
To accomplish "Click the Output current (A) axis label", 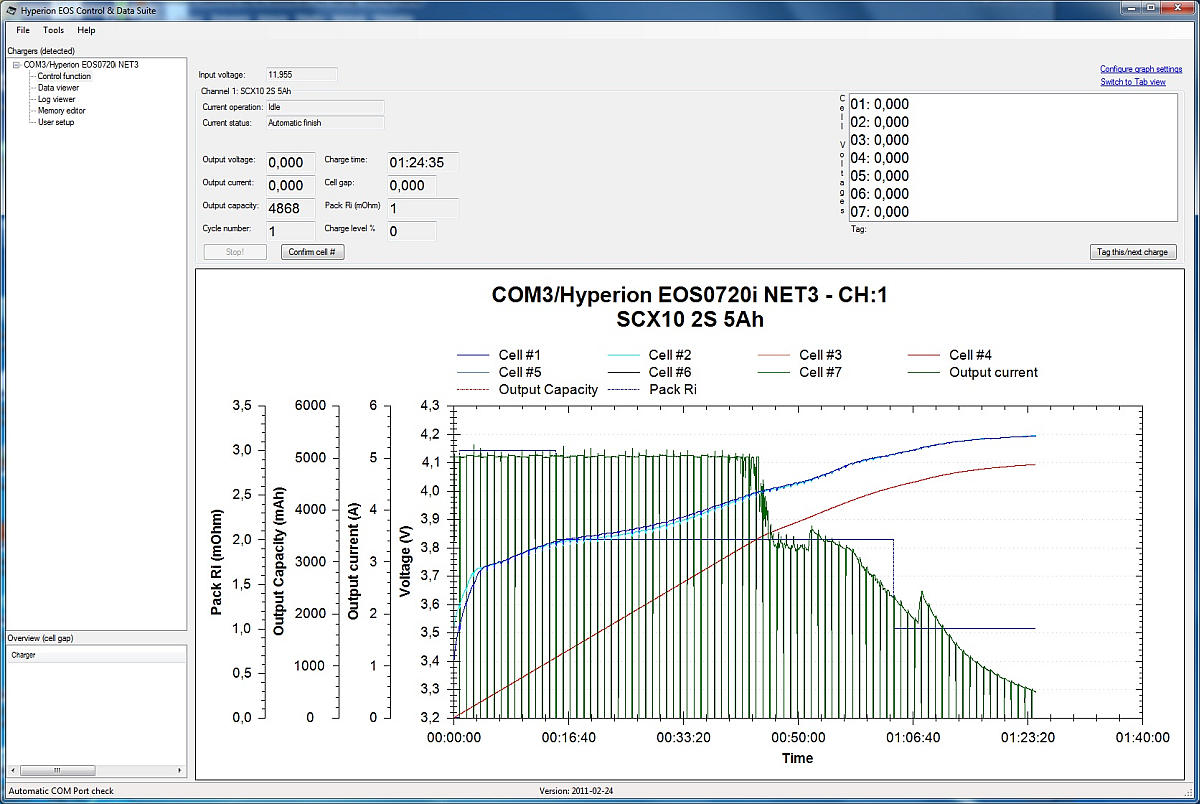I will click(353, 561).
